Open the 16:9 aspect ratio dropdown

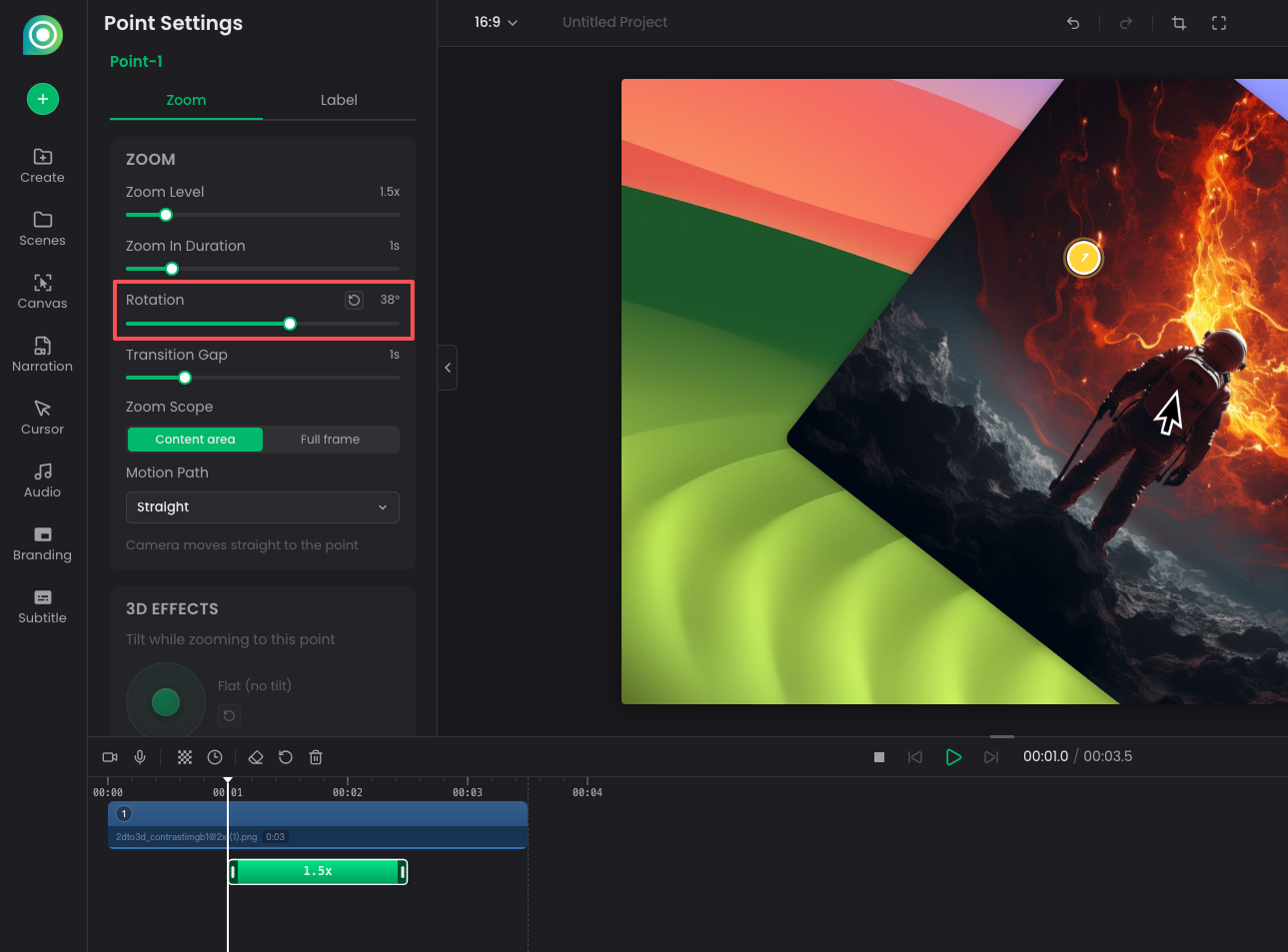click(x=496, y=22)
